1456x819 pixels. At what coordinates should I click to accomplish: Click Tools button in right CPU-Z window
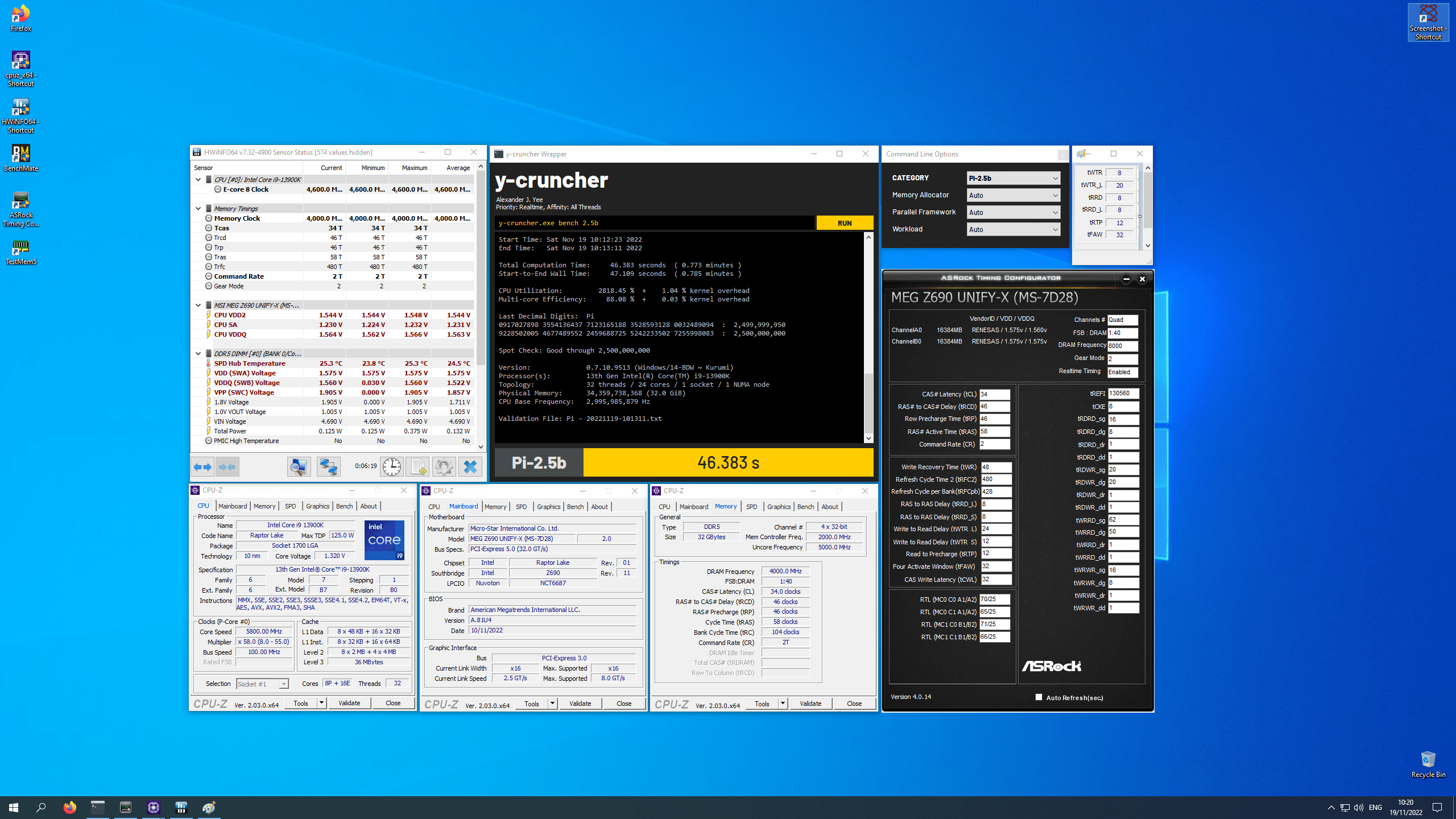point(762,704)
